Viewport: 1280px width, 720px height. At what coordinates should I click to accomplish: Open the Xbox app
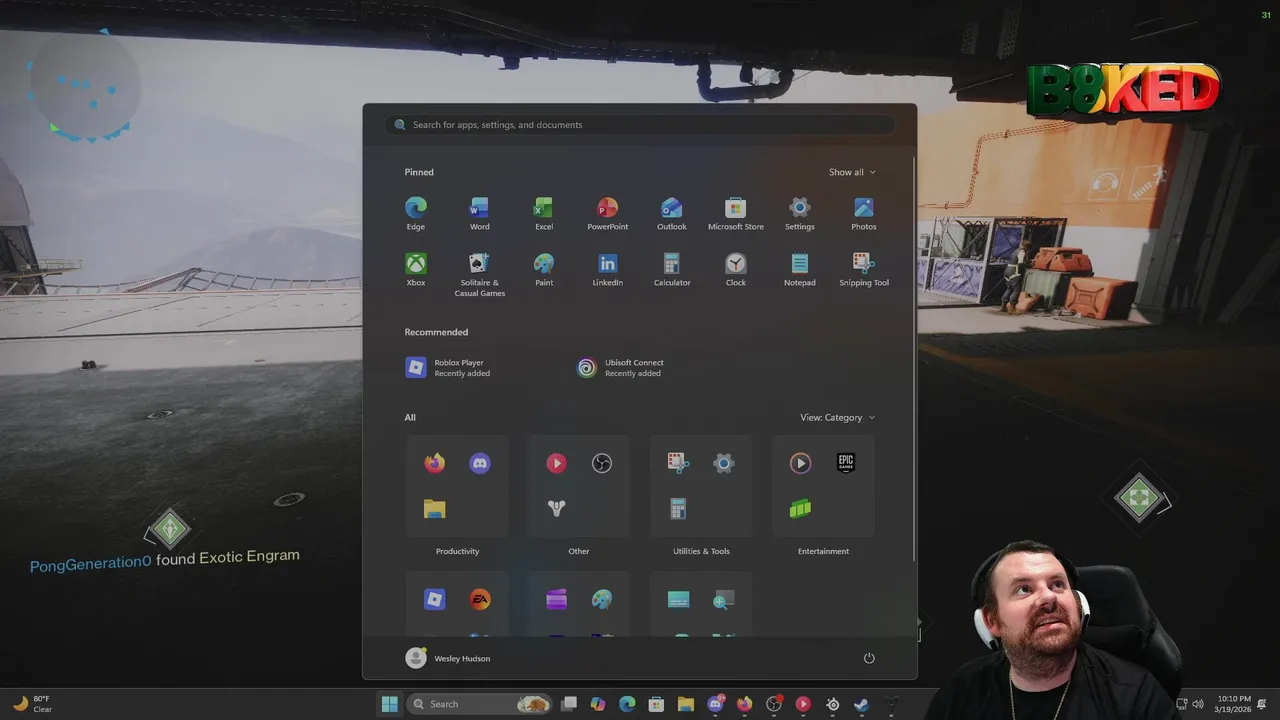(416, 269)
